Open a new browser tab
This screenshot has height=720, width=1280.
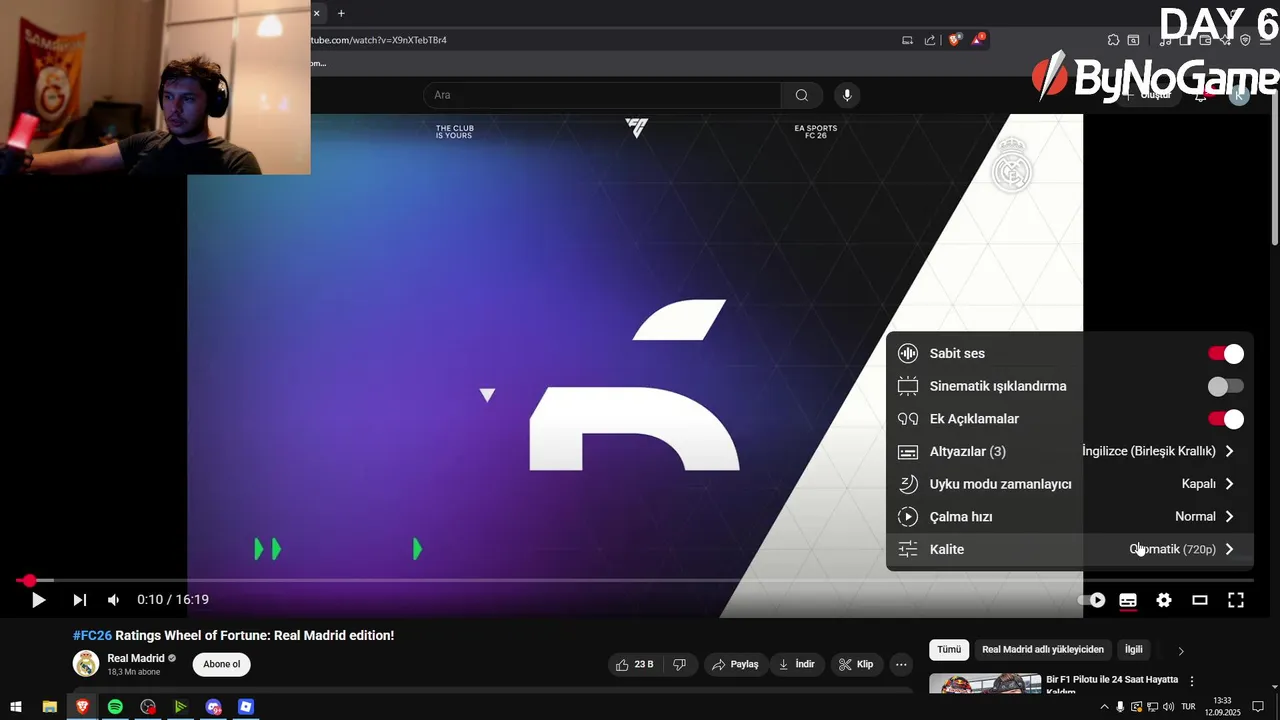pos(341,13)
